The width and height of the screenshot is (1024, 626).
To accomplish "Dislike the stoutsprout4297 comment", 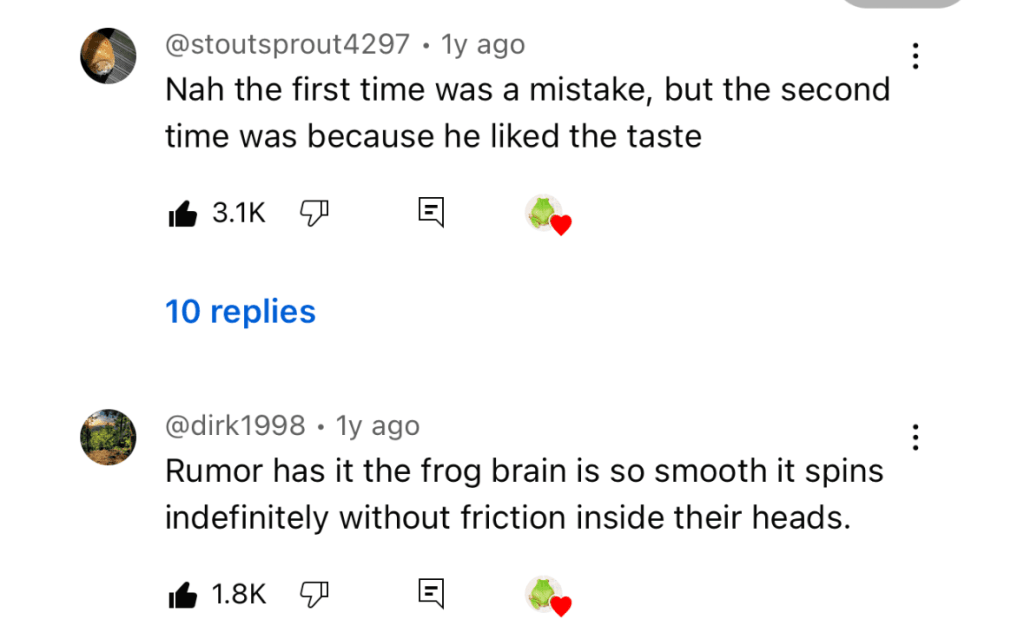I will pos(315,212).
